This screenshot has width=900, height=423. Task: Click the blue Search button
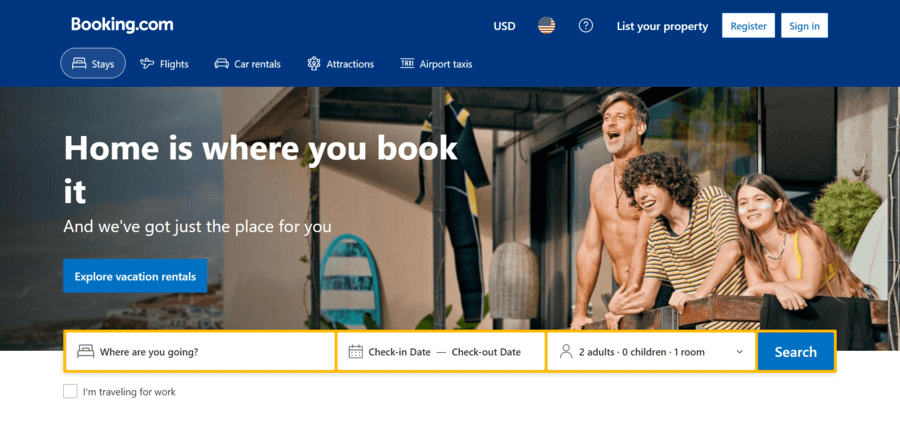[796, 351]
